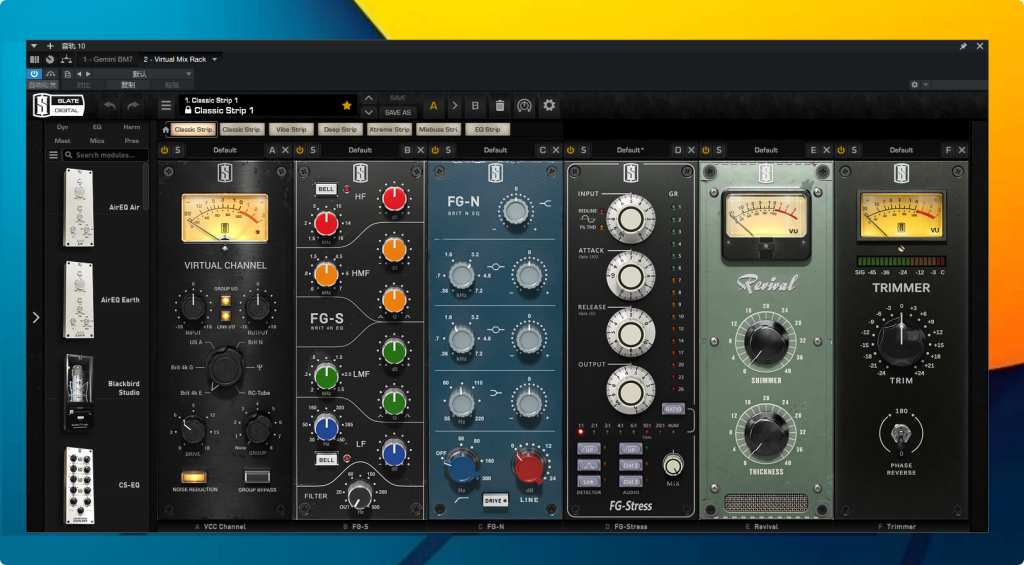Click the Trimmer TRIM knob
This screenshot has width=1024, height=565.
tap(901, 340)
